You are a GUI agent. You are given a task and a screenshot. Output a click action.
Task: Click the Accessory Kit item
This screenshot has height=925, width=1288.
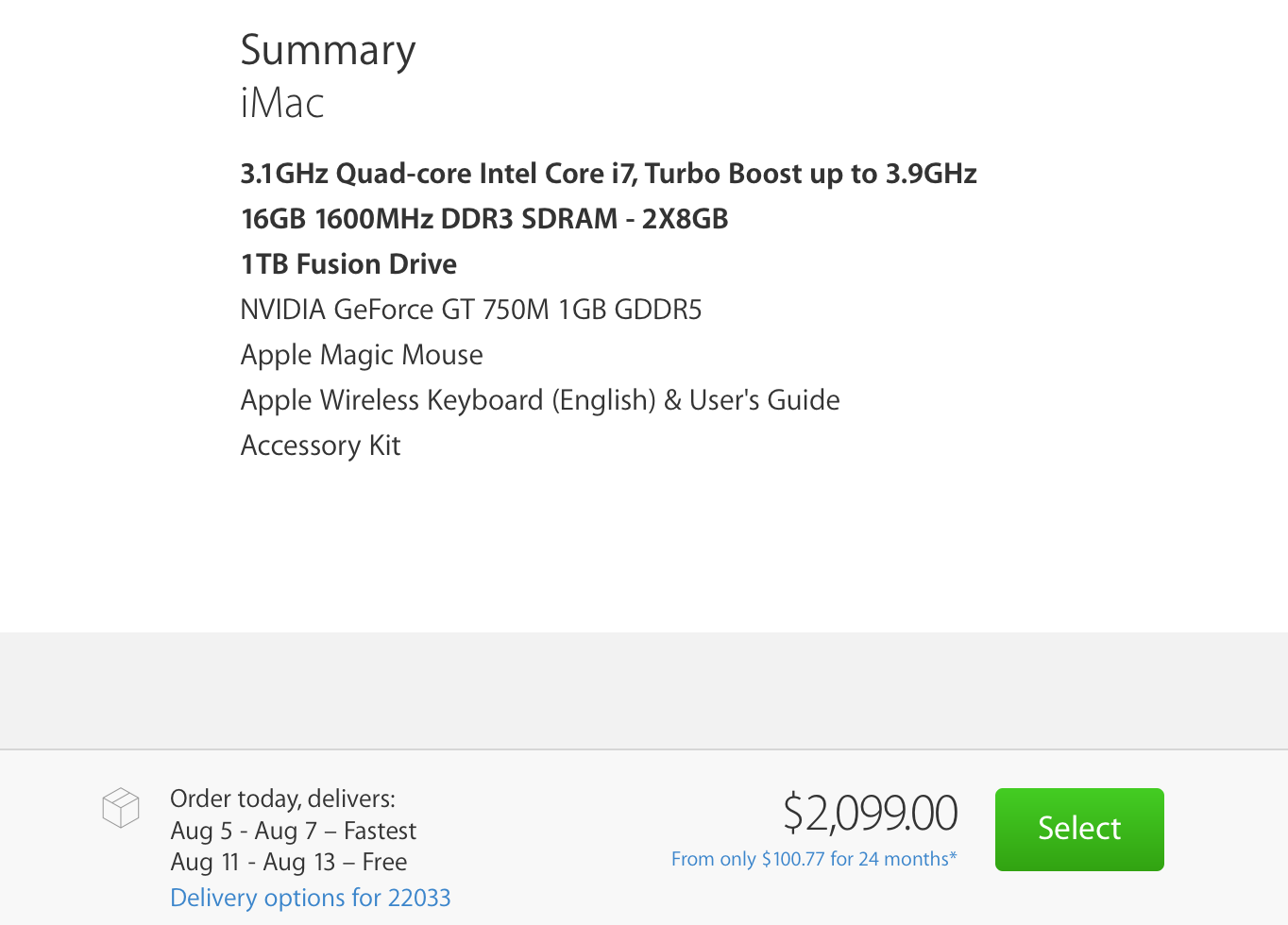[320, 446]
